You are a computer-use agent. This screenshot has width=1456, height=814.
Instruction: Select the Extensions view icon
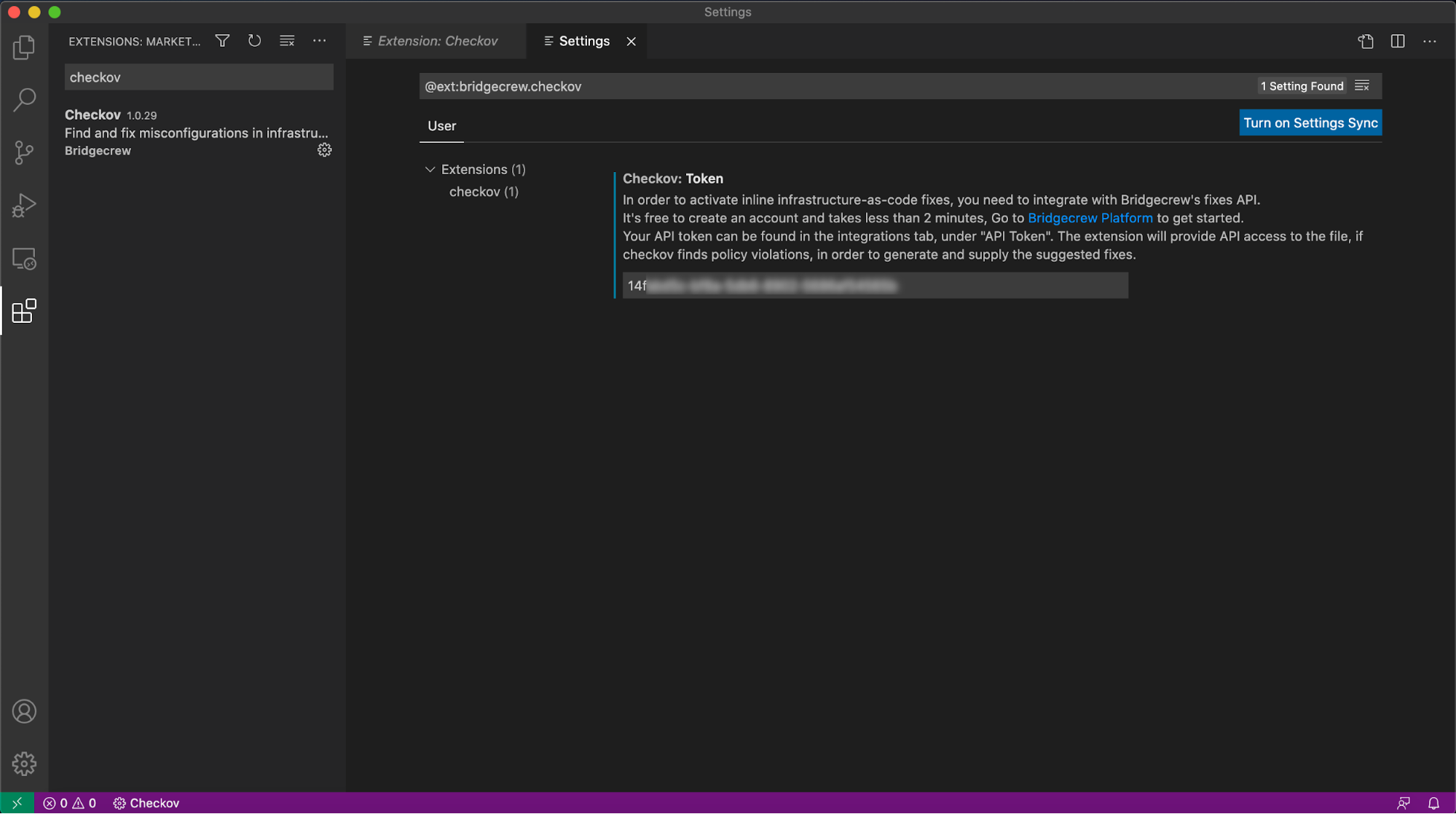coord(24,311)
